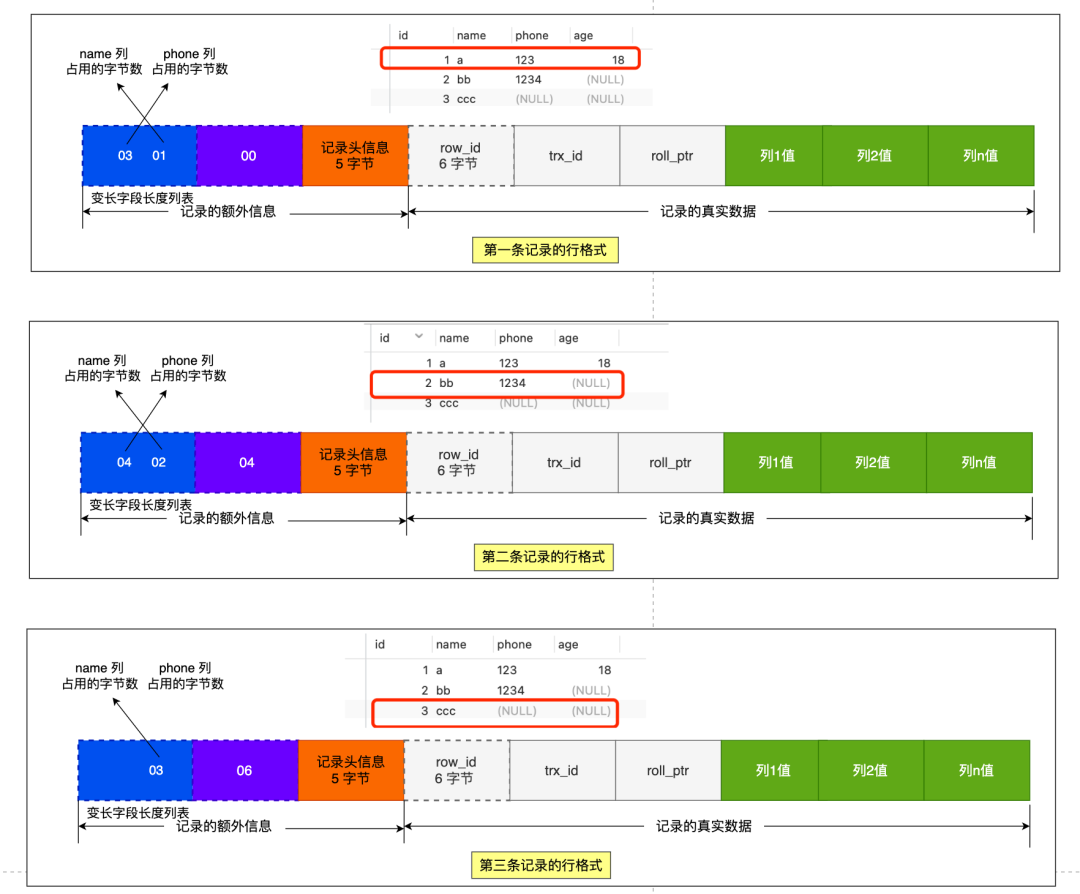Click the orange 记录头信息 box in second record

pyautogui.click(x=354, y=462)
